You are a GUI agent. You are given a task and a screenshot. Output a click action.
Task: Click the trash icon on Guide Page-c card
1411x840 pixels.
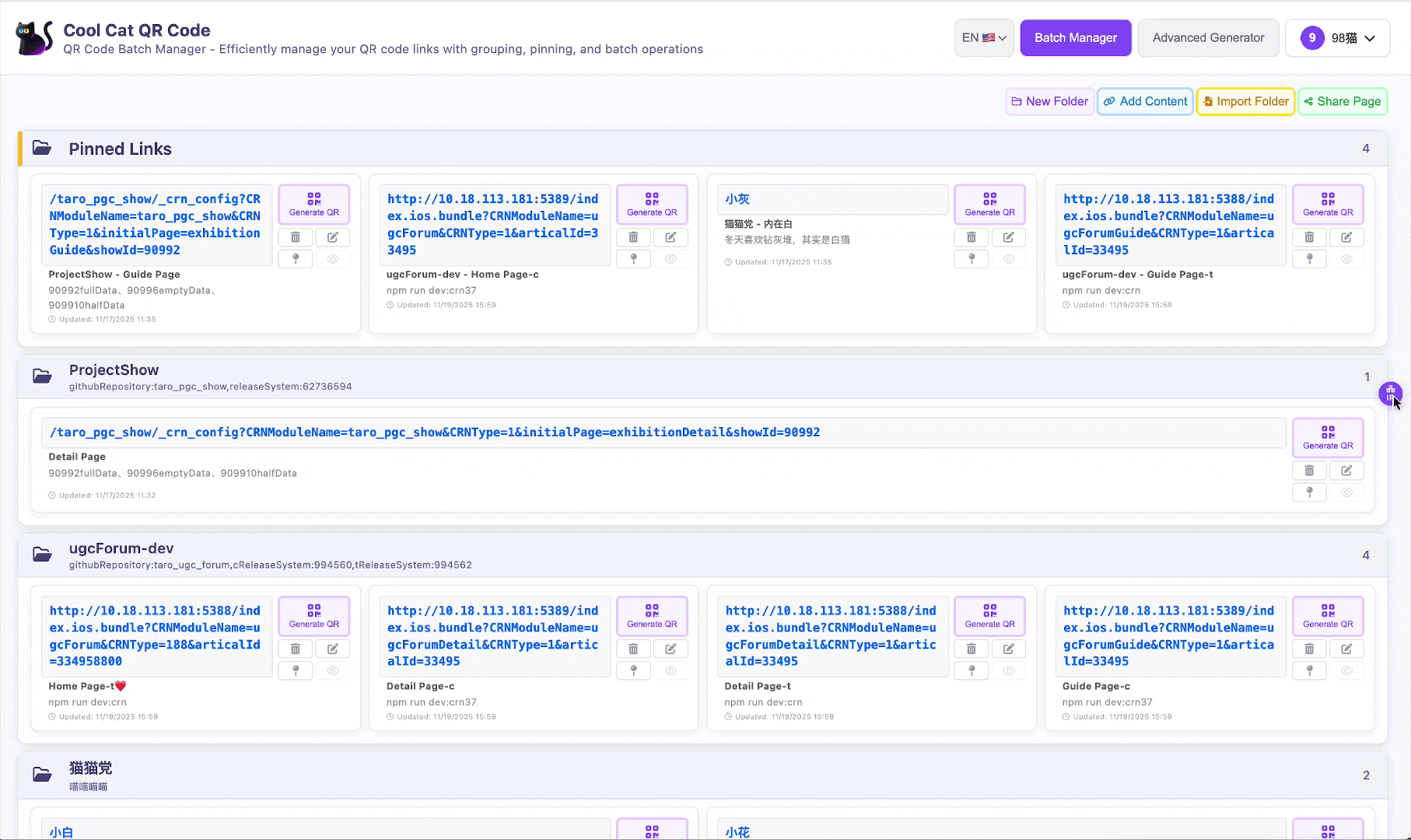pos(1309,649)
